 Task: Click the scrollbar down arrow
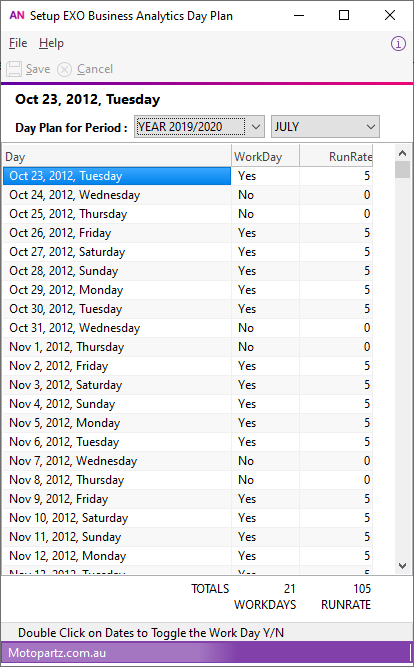[x=403, y=565]
